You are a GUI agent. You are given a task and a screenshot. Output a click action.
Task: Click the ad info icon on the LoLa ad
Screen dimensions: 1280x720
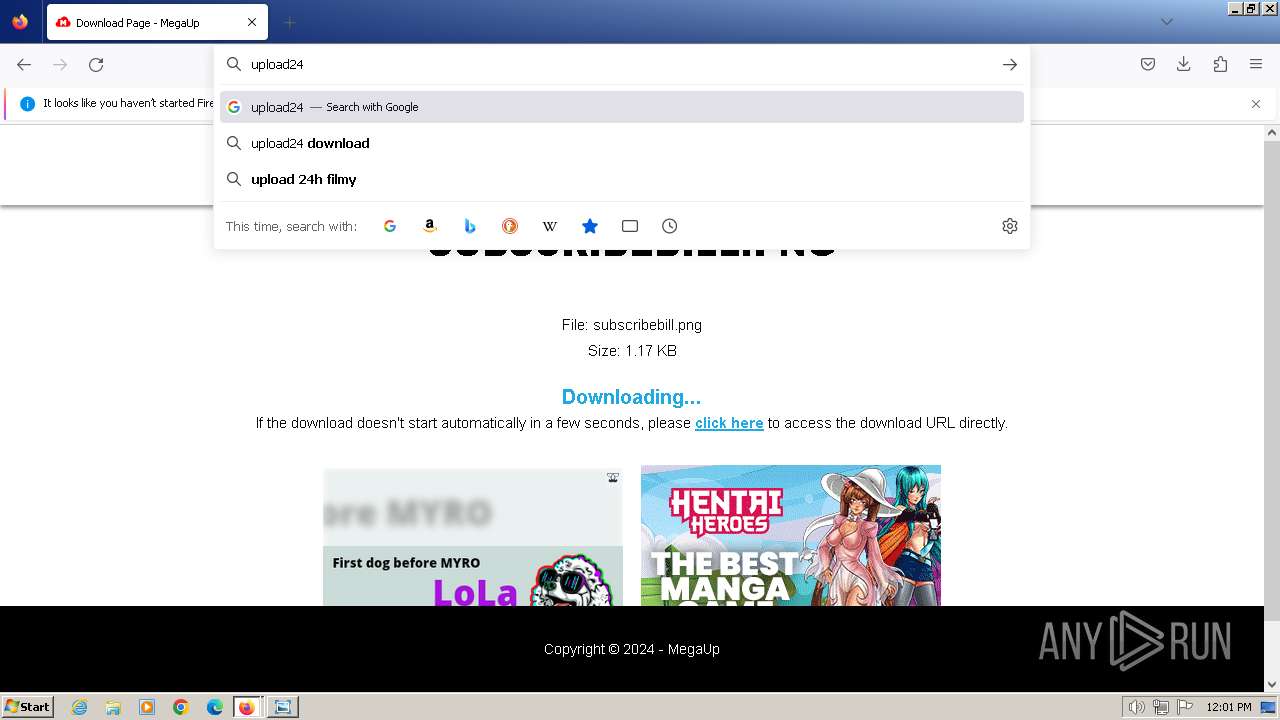(613, 478)
